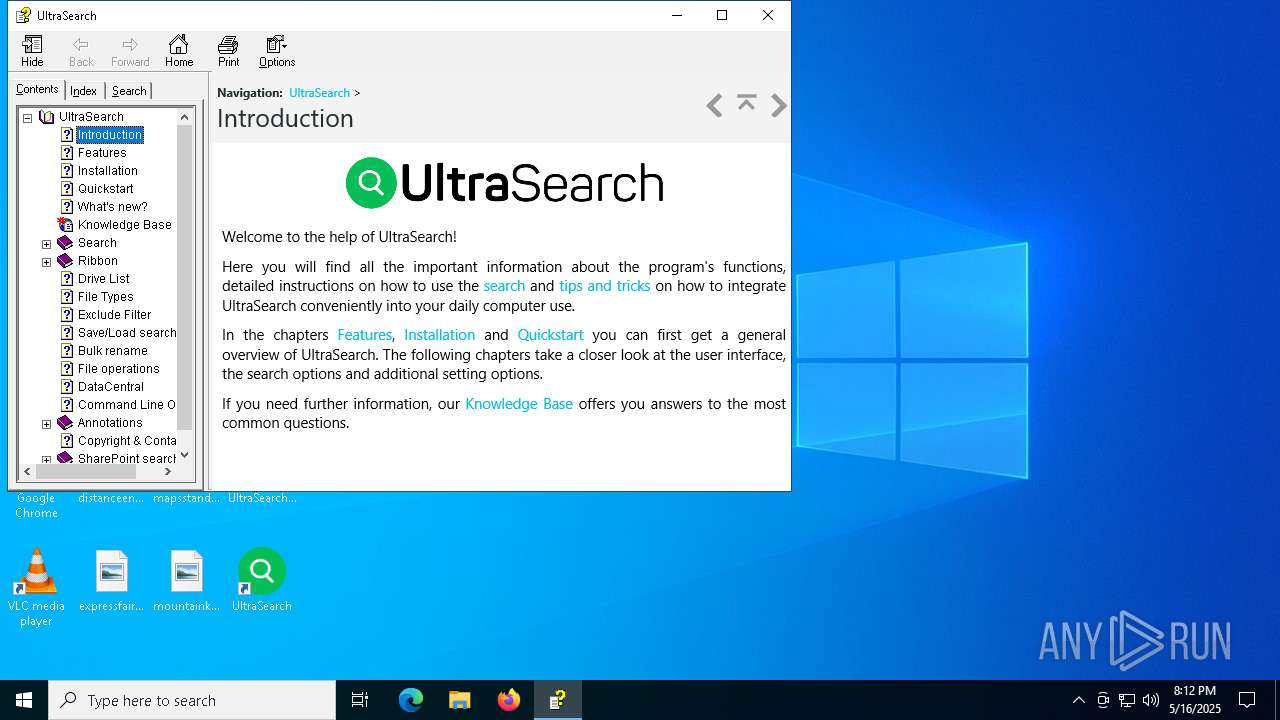Open the Knowledge Base tree entry
This screenshot has width=1280, height=720.
coord(125,225)
